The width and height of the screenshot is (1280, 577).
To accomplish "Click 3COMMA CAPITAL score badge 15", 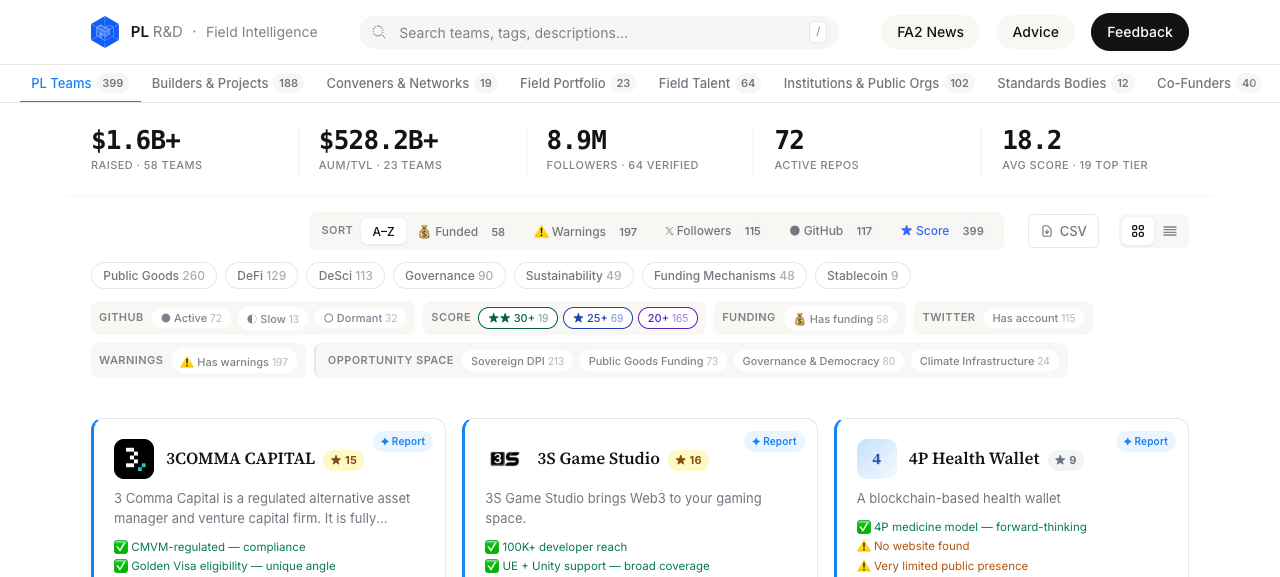I will pyautogui.click(x=343, y=460).
